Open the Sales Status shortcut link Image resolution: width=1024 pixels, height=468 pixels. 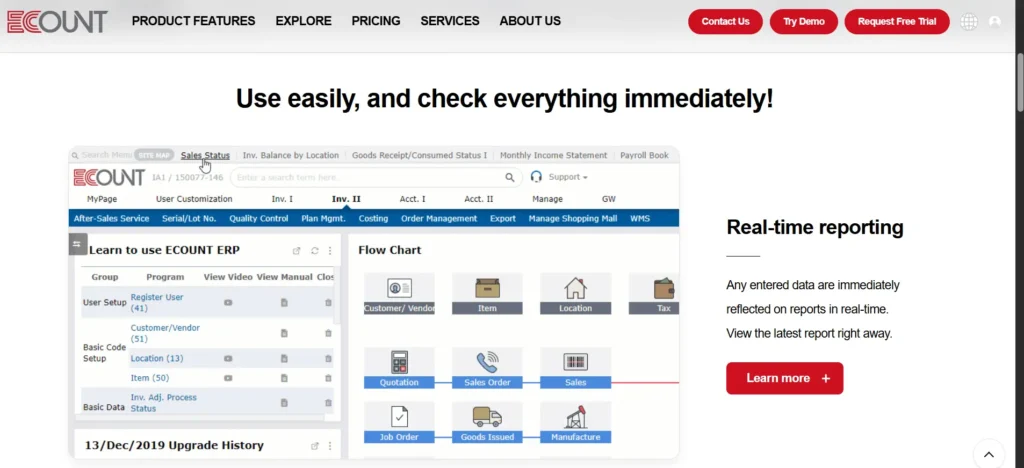tap(205, 155)
